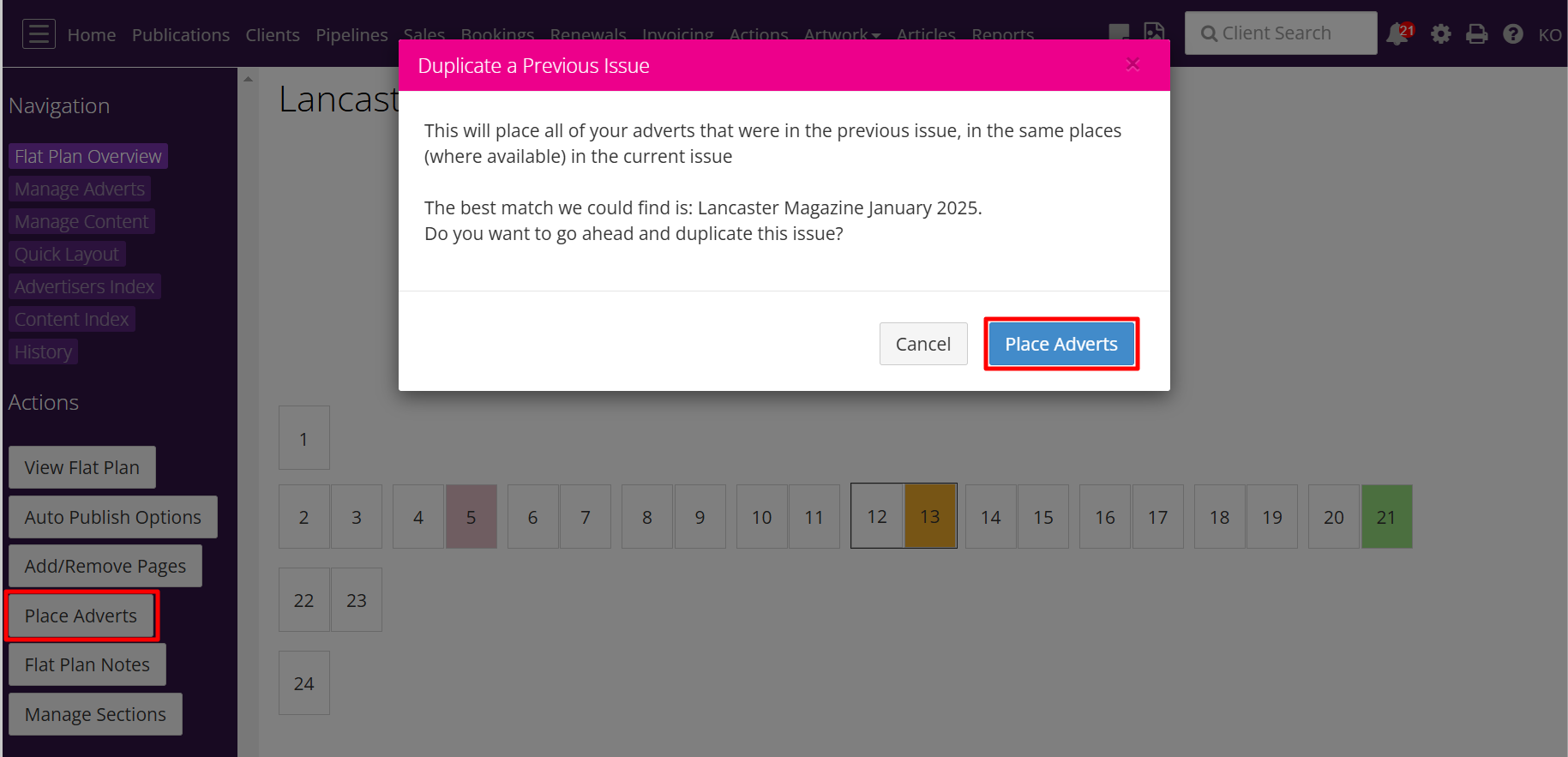Confirm with blue Place Adverts button

point(1061,344)
